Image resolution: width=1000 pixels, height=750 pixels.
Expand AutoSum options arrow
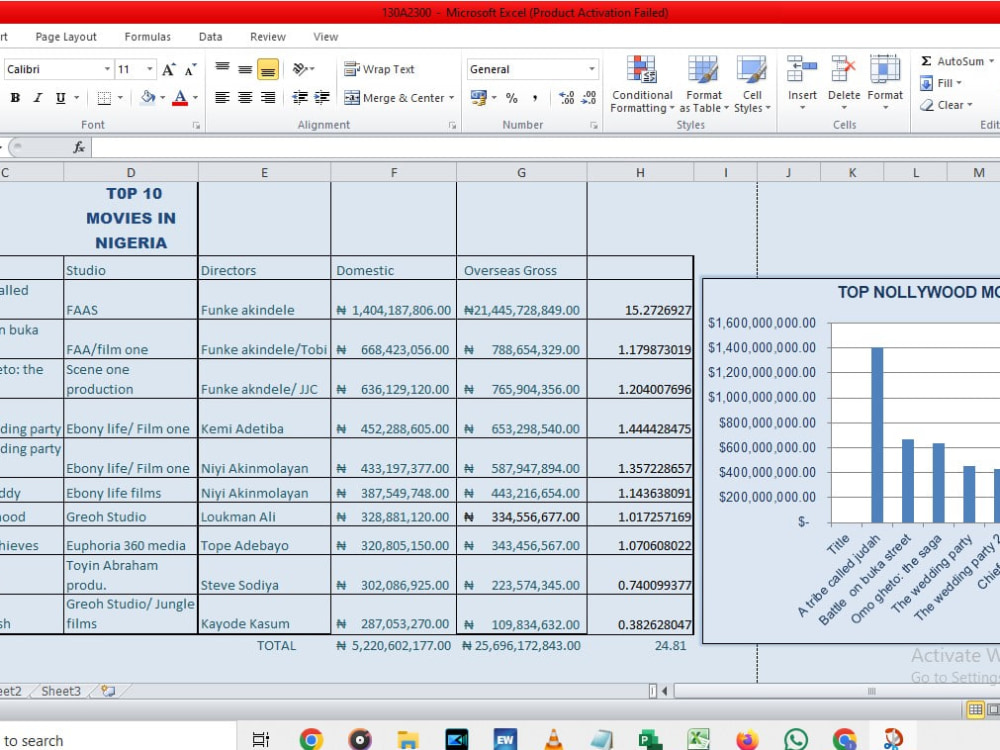click(991, 61)
